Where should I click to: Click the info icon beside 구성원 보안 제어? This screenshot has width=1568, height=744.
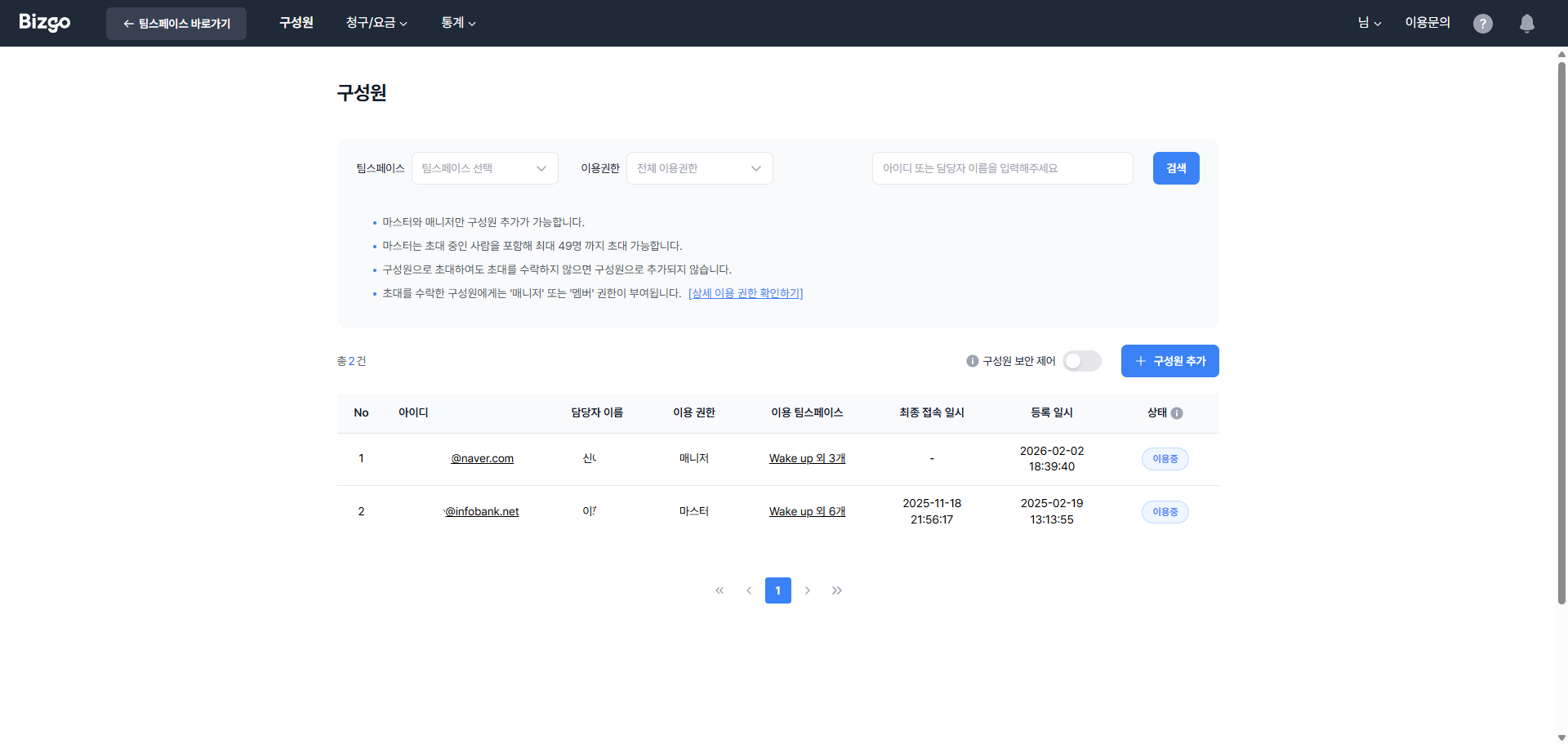point(972,361)
